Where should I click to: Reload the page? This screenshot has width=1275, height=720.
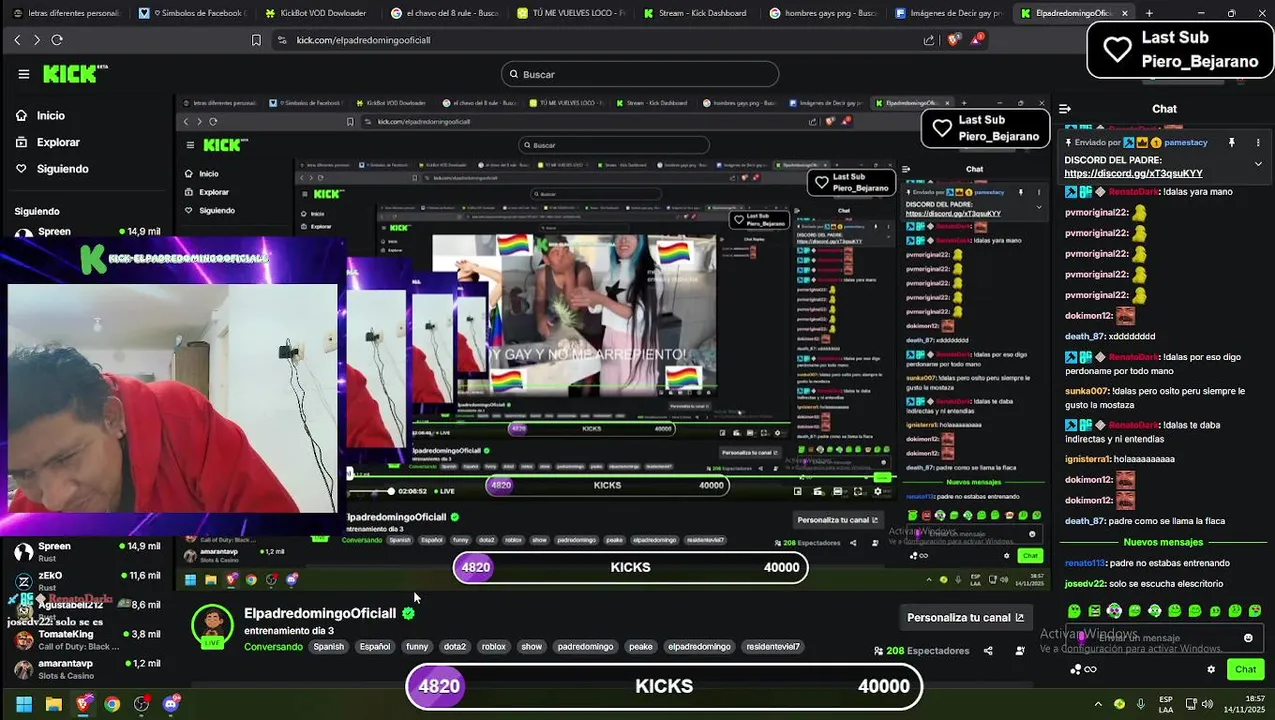pyautogui.click(x=57, y=40)
